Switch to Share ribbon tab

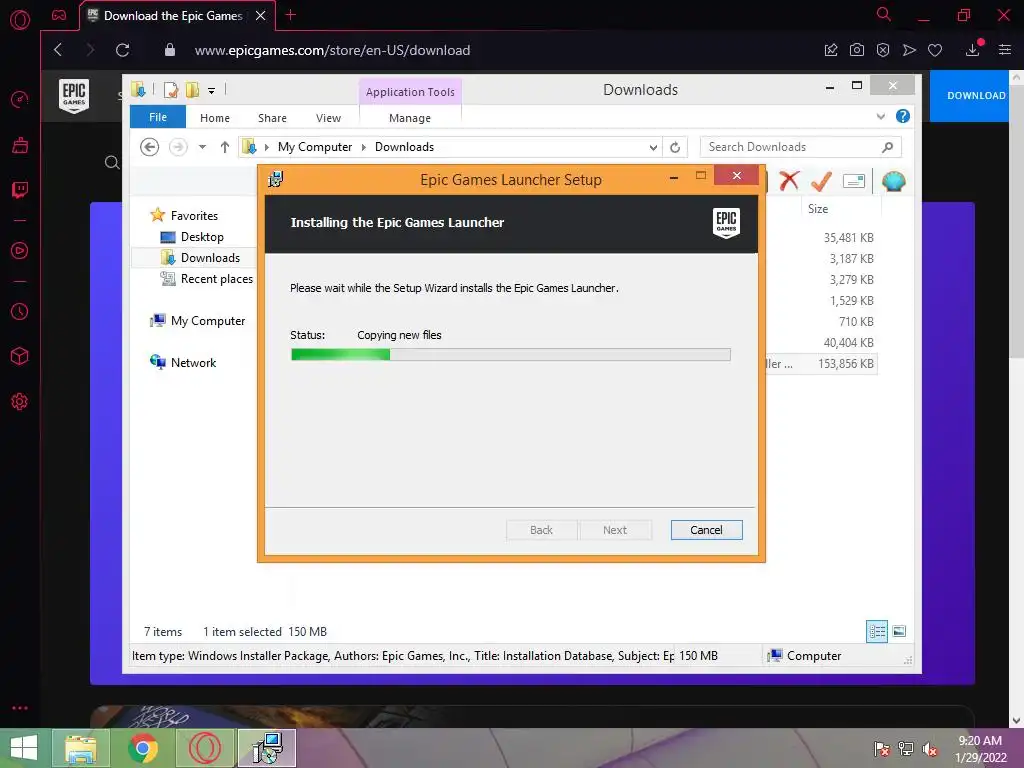point(272,118)
